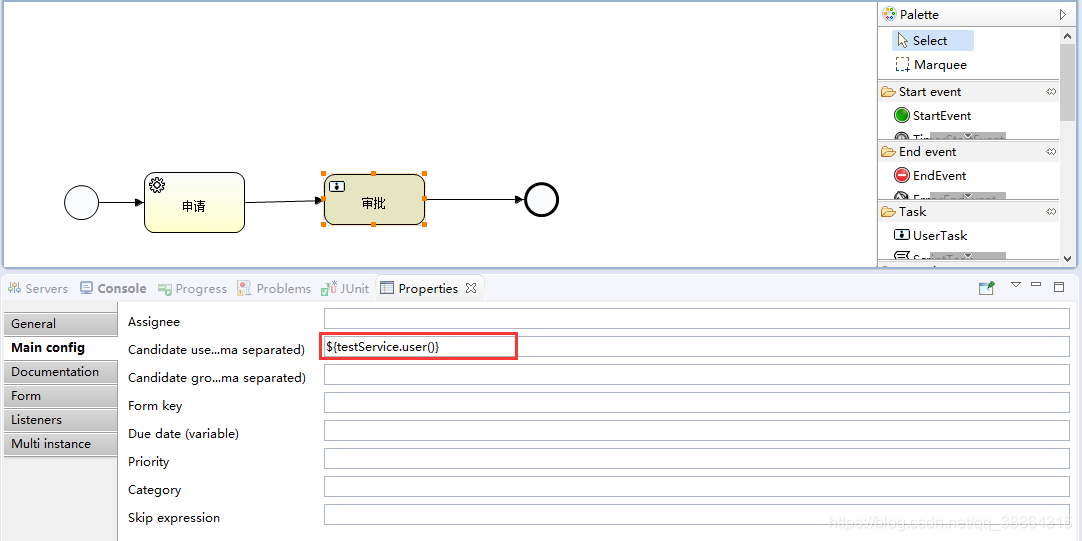Screen dimensions: 1082x541
Task: Focus the Skip expression input field
Action: (x=697, y=515)
